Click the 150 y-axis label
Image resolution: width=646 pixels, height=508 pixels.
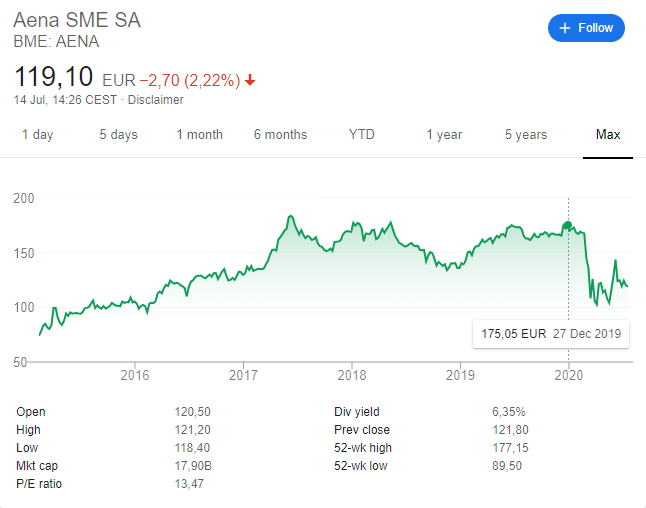point(24,253)
